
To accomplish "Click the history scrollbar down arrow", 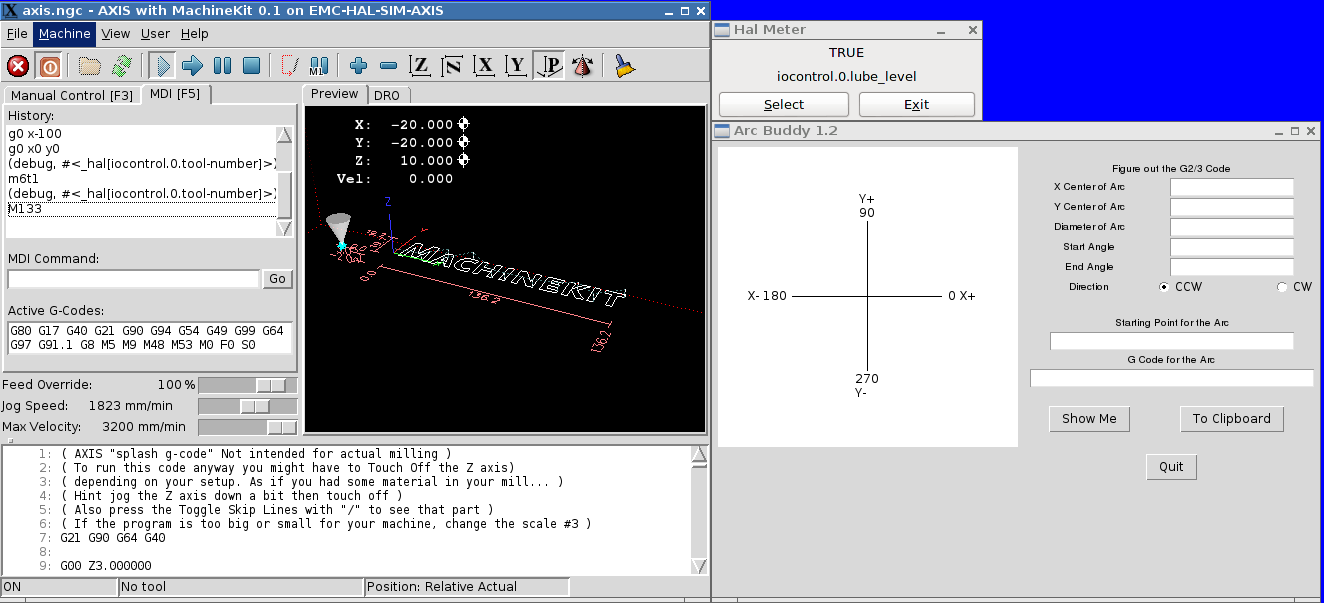I will click(285, 228).
